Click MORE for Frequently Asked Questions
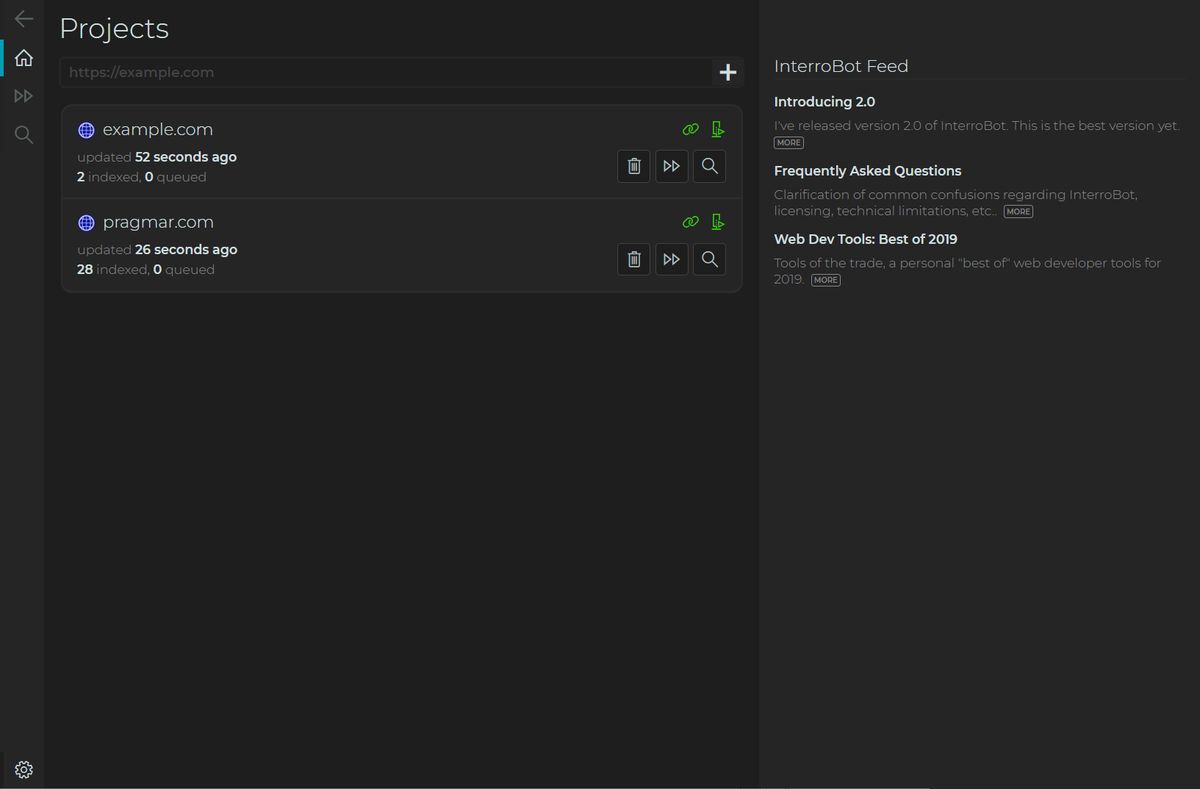 pyautogui.click(x=1018, y=212)
